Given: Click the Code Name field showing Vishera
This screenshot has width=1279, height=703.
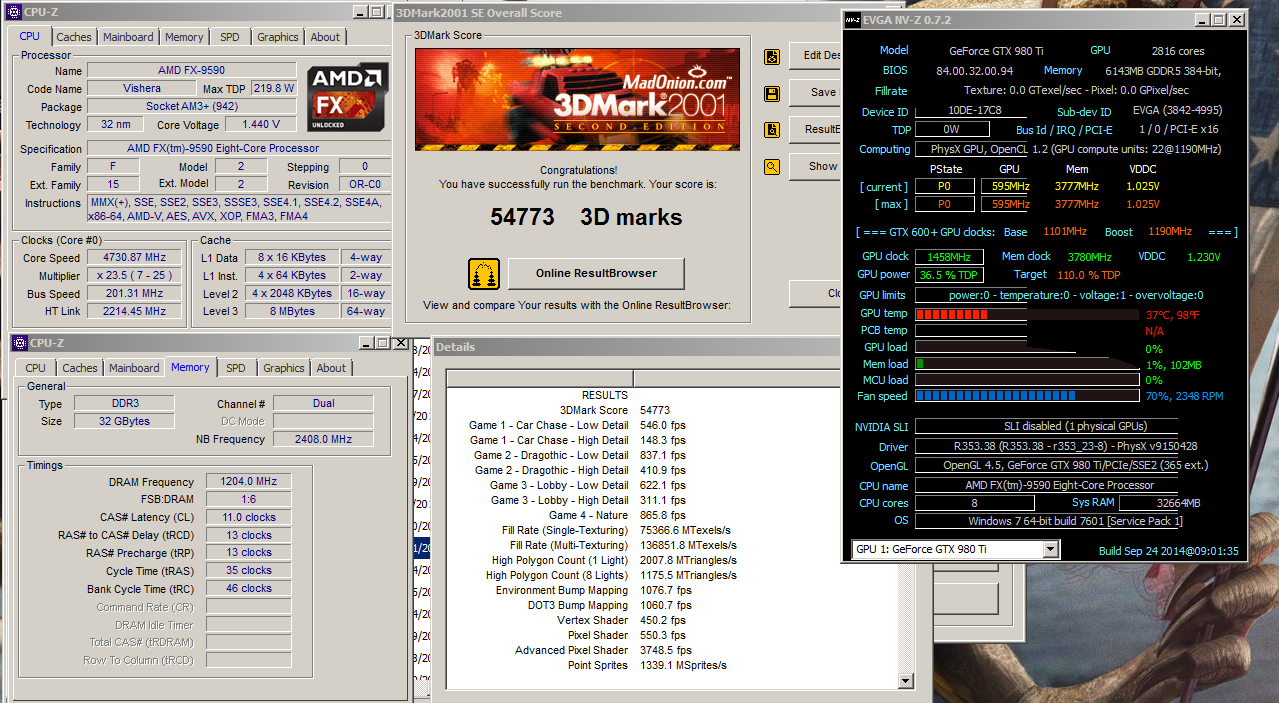Looking at the screenshot, I should (x=141, y=89).
